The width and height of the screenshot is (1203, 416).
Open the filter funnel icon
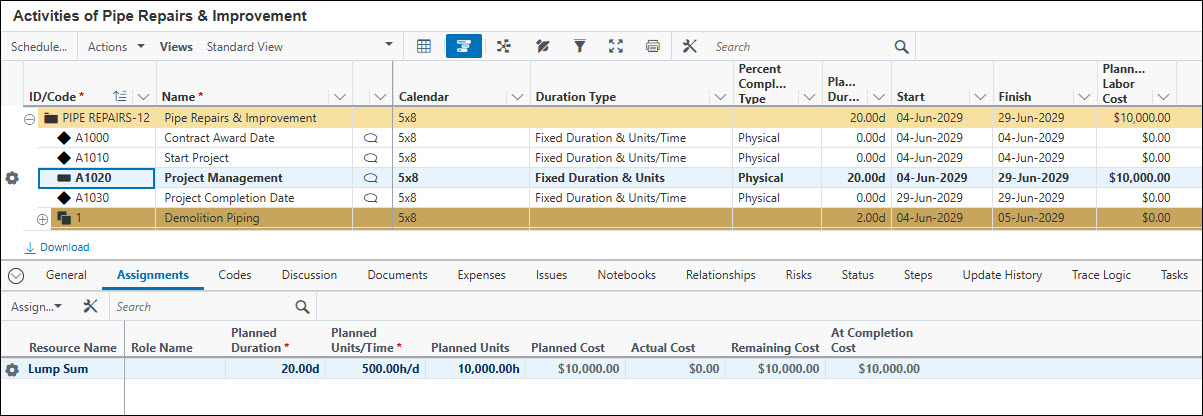point(579,46)
